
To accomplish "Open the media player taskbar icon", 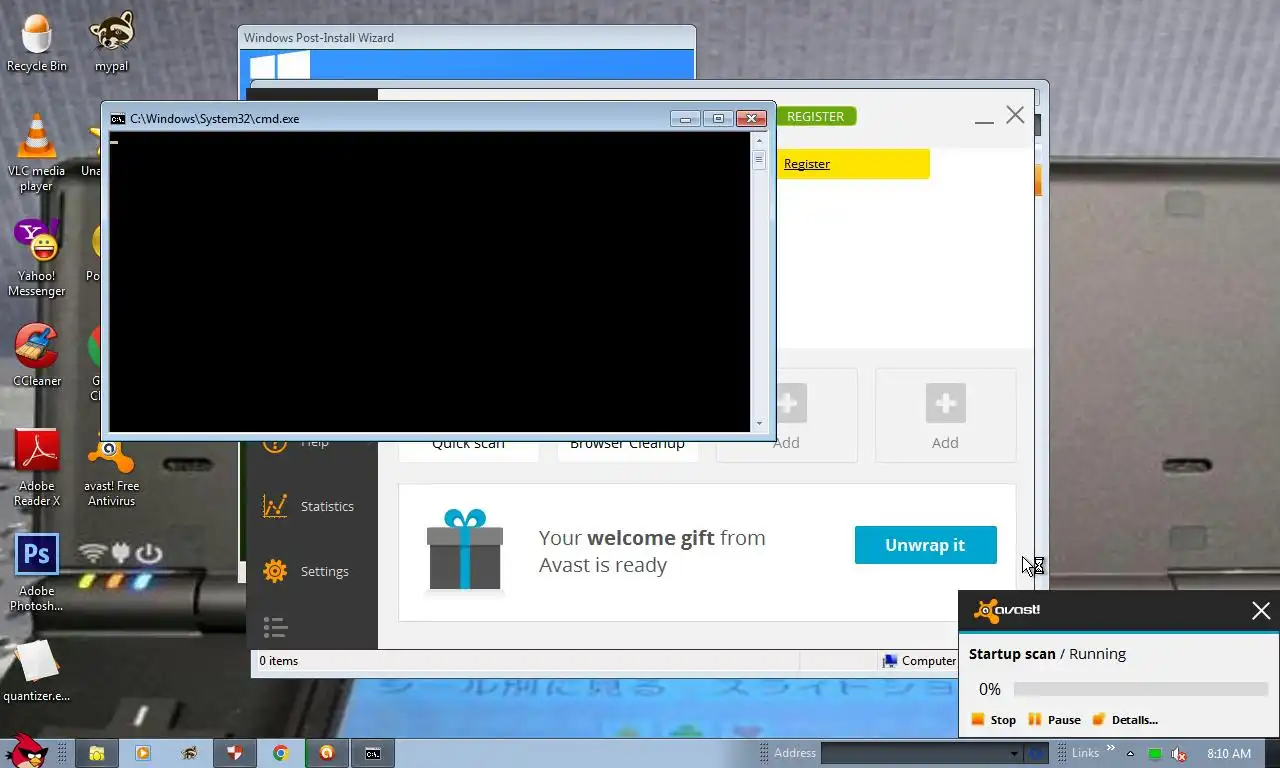I will point(143,753).
